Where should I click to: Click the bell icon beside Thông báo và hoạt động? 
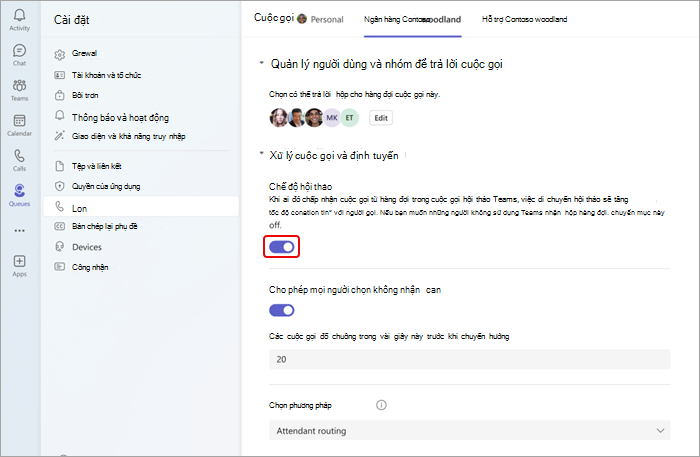[59, 115]
